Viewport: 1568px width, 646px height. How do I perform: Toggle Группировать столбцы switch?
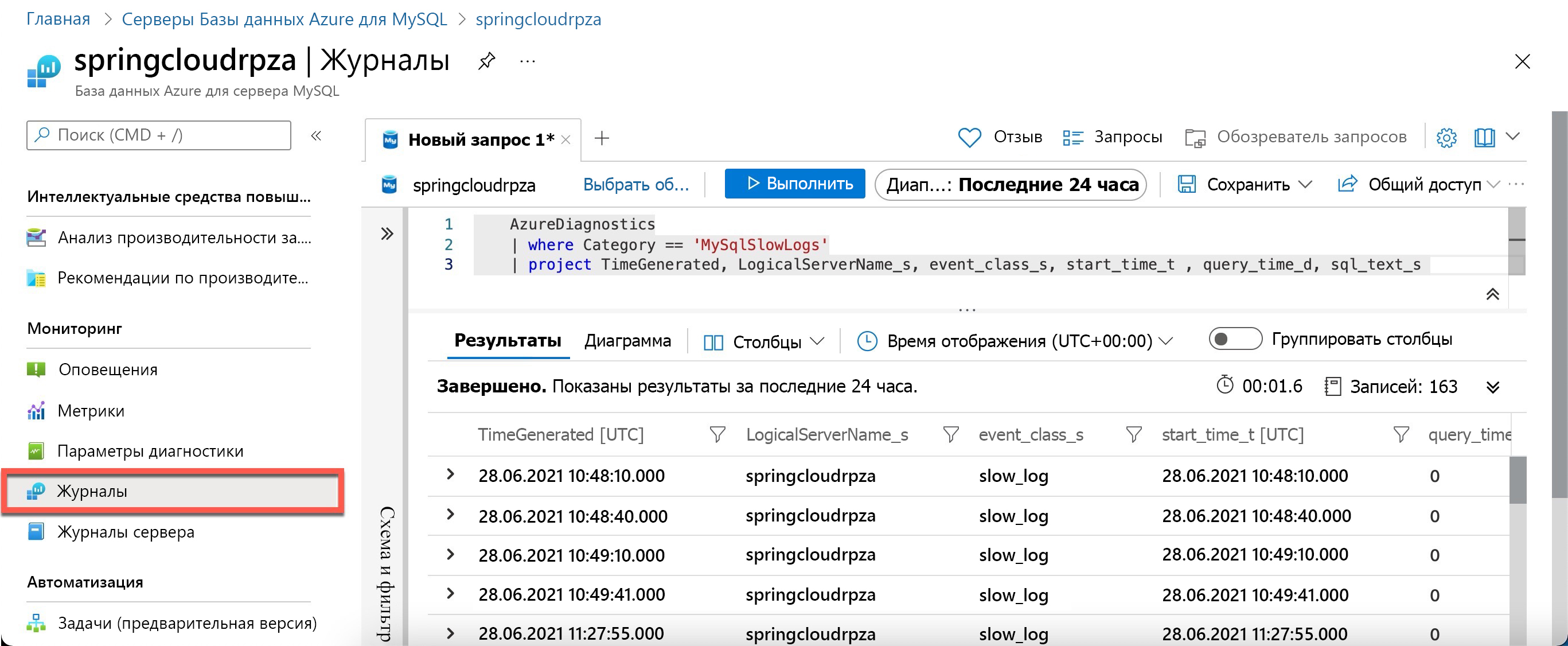1235,339
